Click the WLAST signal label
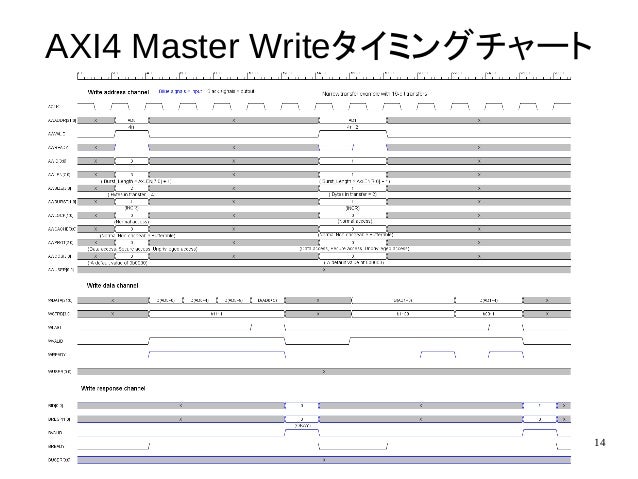This screenshot has height=479, width=638. [x=55, y=328]
